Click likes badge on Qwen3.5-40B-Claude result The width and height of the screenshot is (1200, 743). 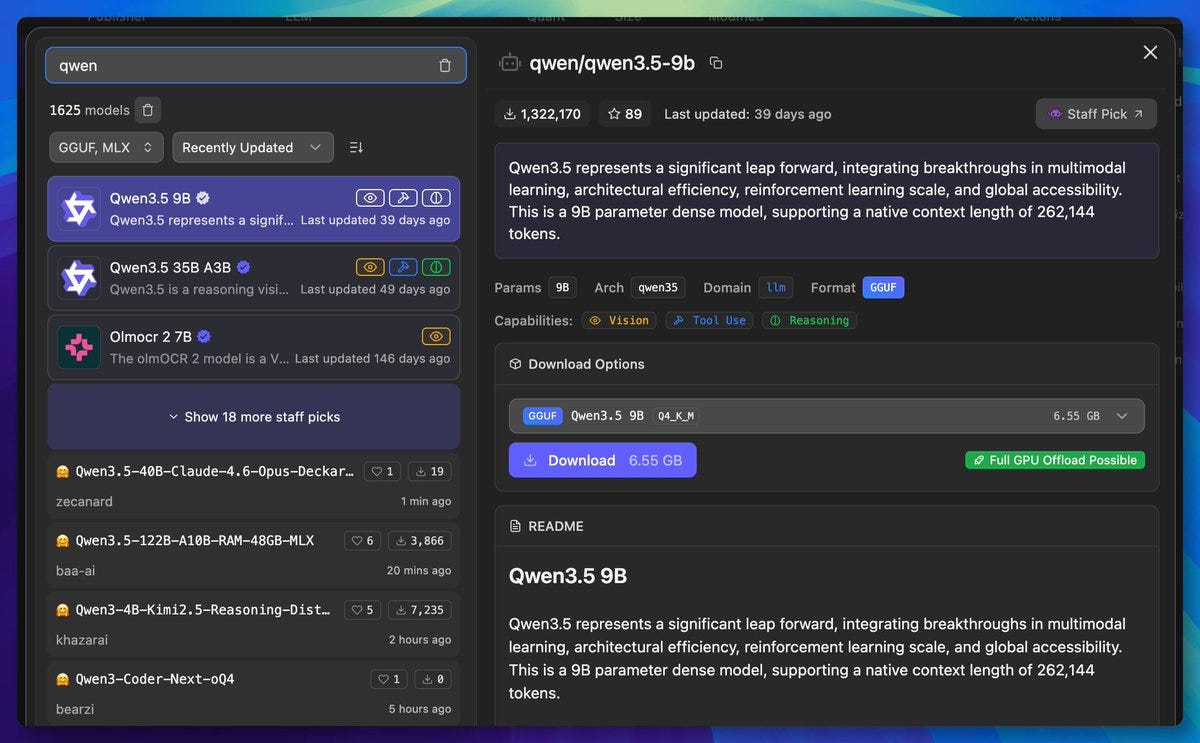point(382,471)
